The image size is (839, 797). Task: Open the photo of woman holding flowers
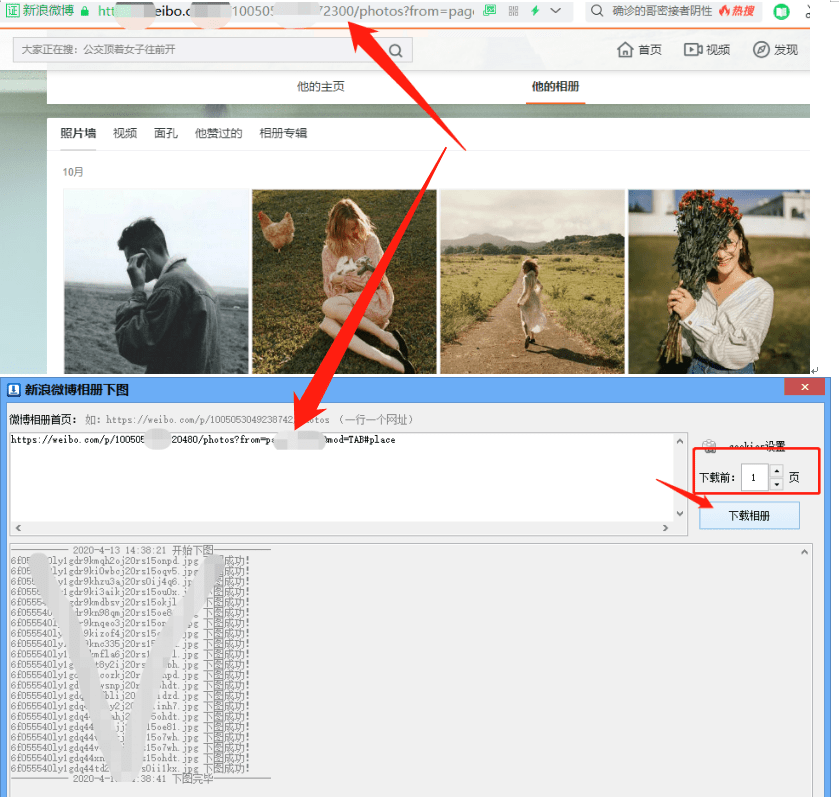pos(719,281)
